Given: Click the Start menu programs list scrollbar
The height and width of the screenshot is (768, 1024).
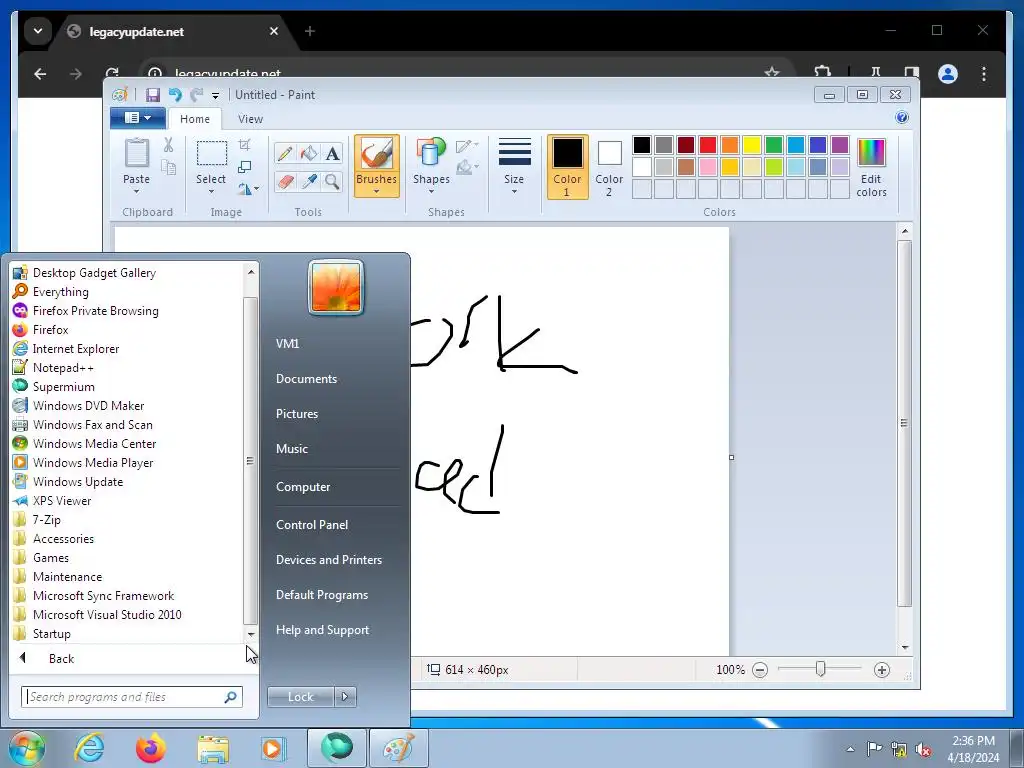Looking at the screenshot, I should pos(251,461).
